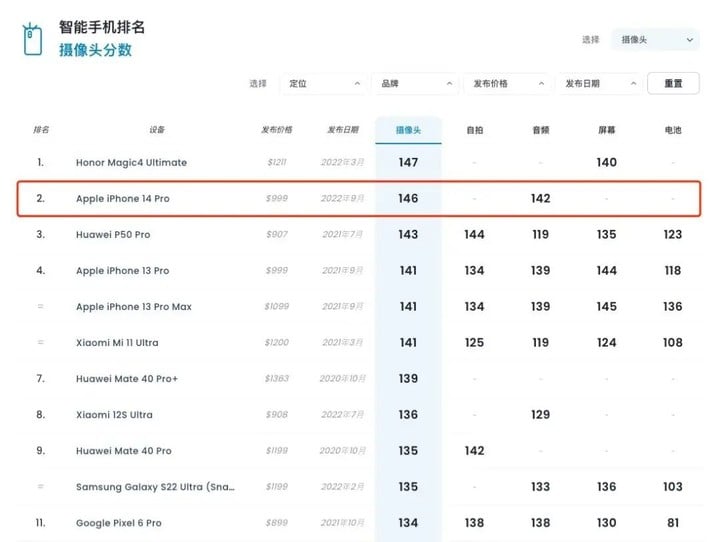Select the 电池 column tab
Image resolution: width=720 pixels, height=542 pixels.
coord(673,130)
